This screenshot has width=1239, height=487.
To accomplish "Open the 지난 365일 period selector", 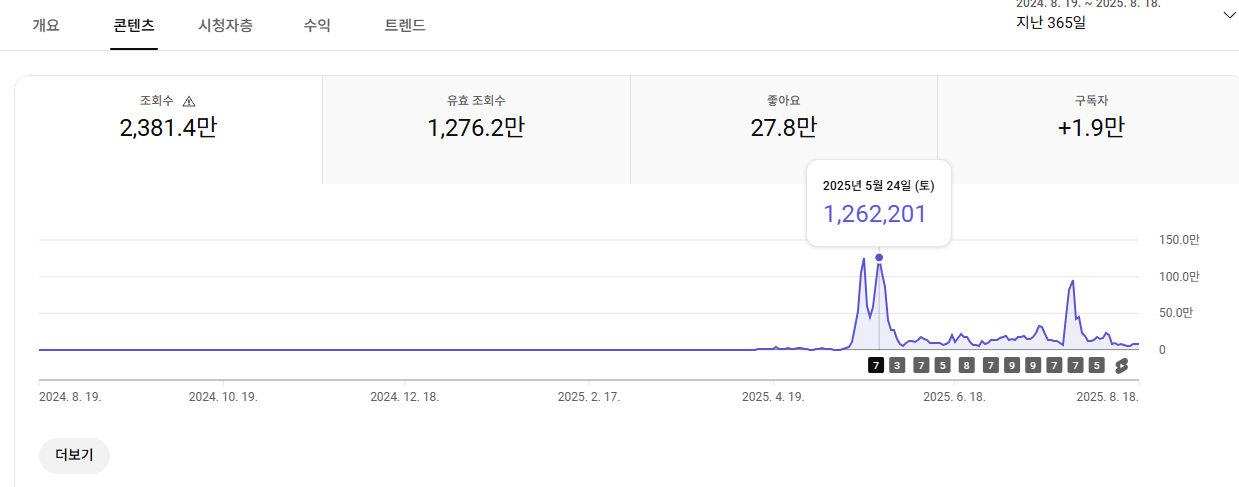I will (x=1050, y=22).
